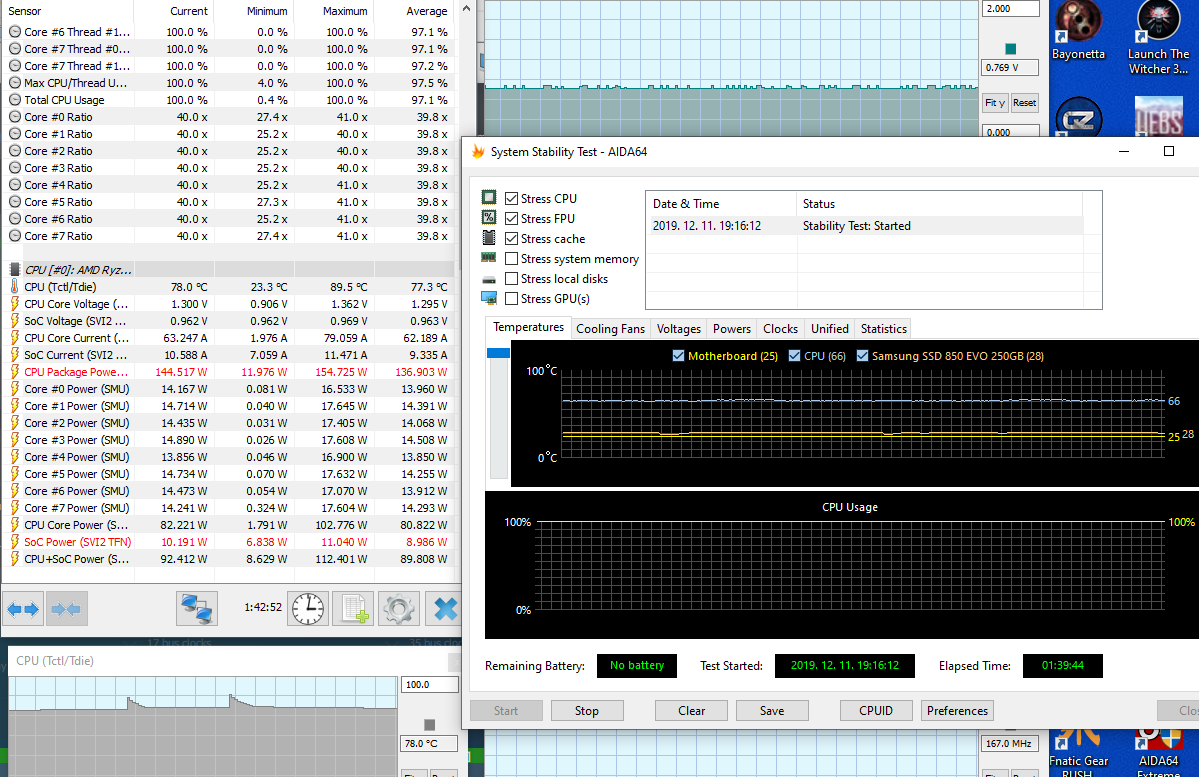
Task: Select the Temperatures tab
Action: click(x=528, y=327)
